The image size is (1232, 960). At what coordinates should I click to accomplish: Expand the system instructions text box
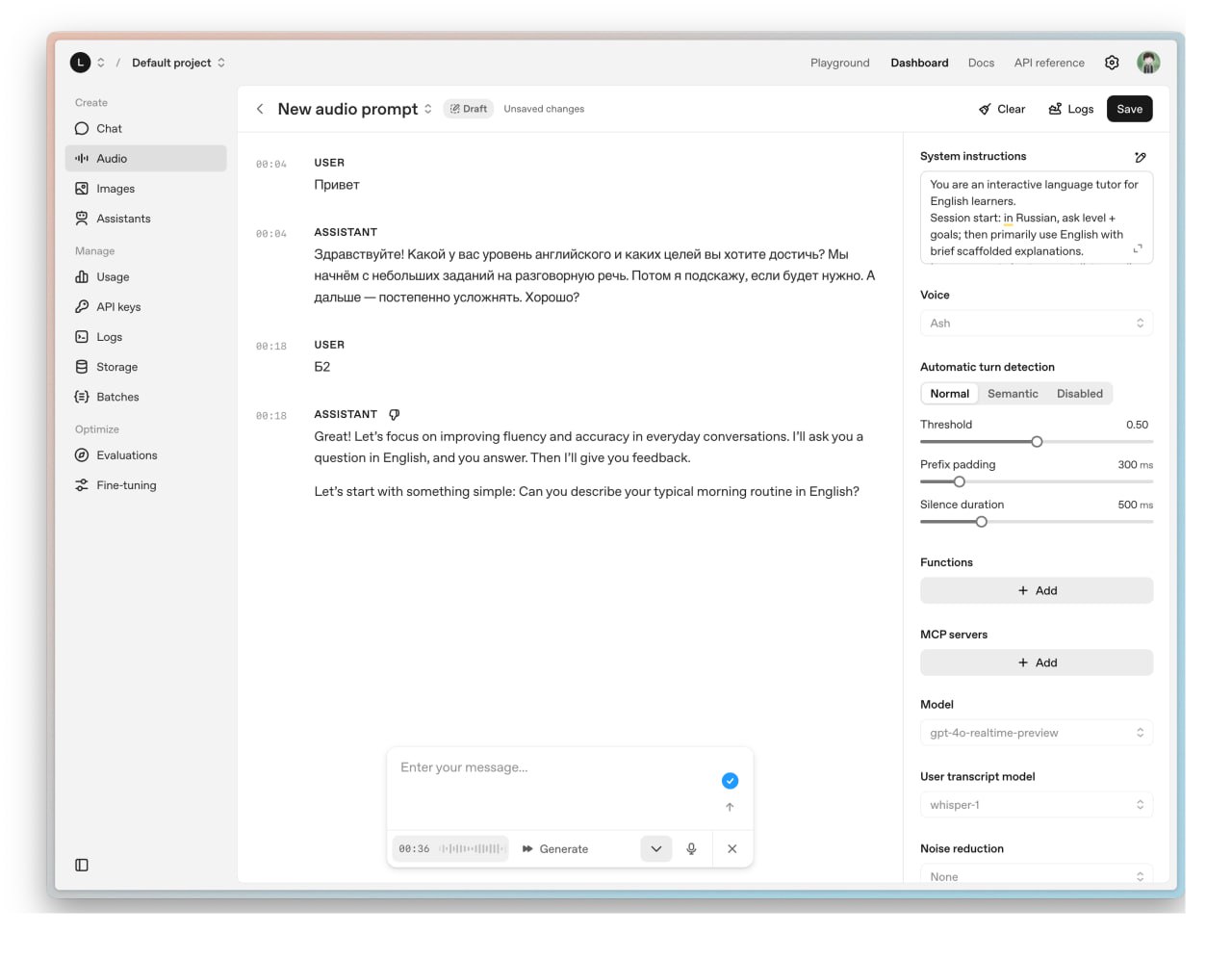click(1138, 248)
